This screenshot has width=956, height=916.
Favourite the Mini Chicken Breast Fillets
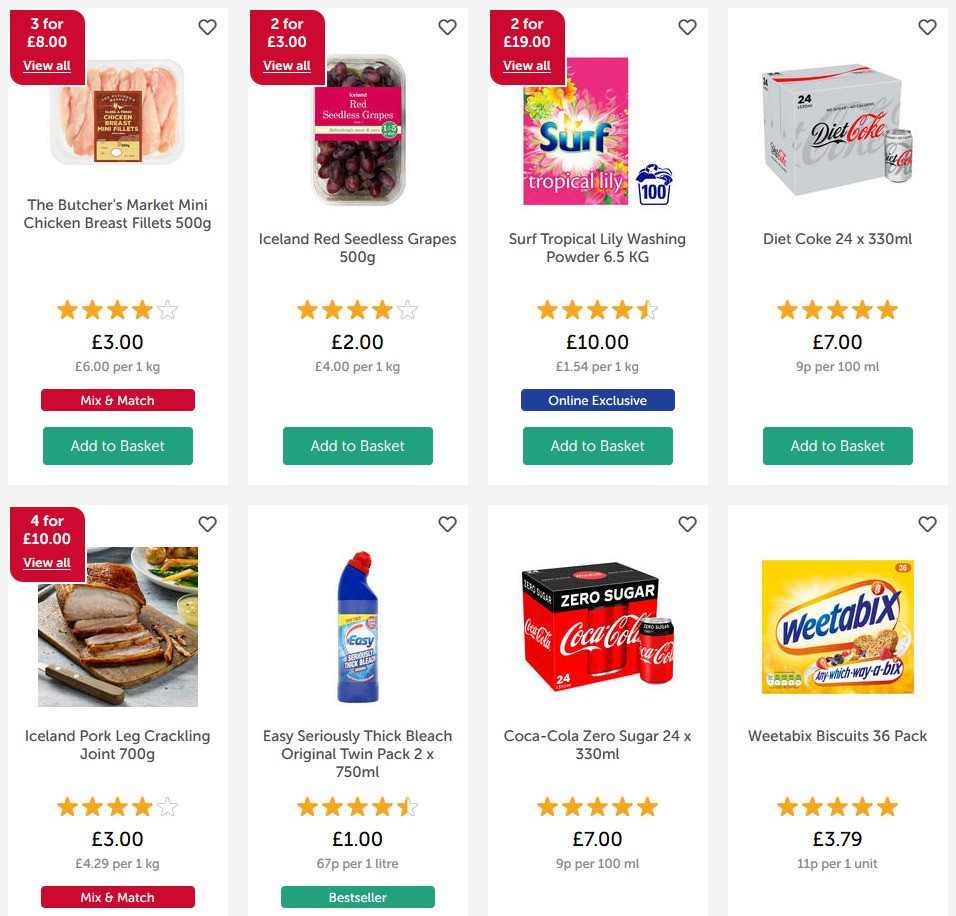pos(207,28)
